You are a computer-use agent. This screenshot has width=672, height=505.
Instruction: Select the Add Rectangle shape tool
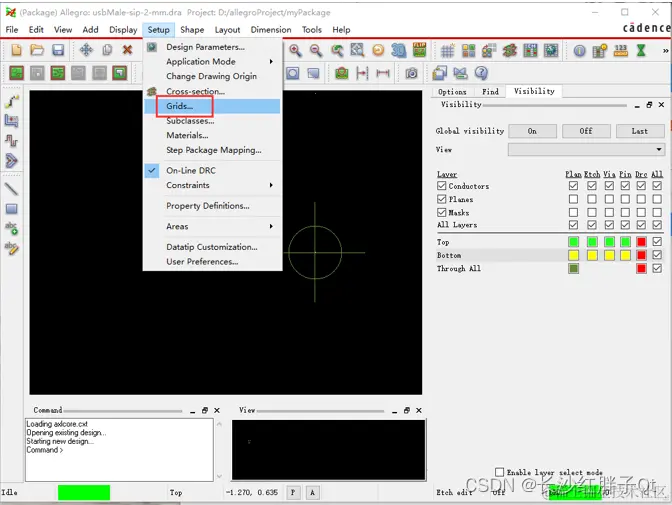12,209
